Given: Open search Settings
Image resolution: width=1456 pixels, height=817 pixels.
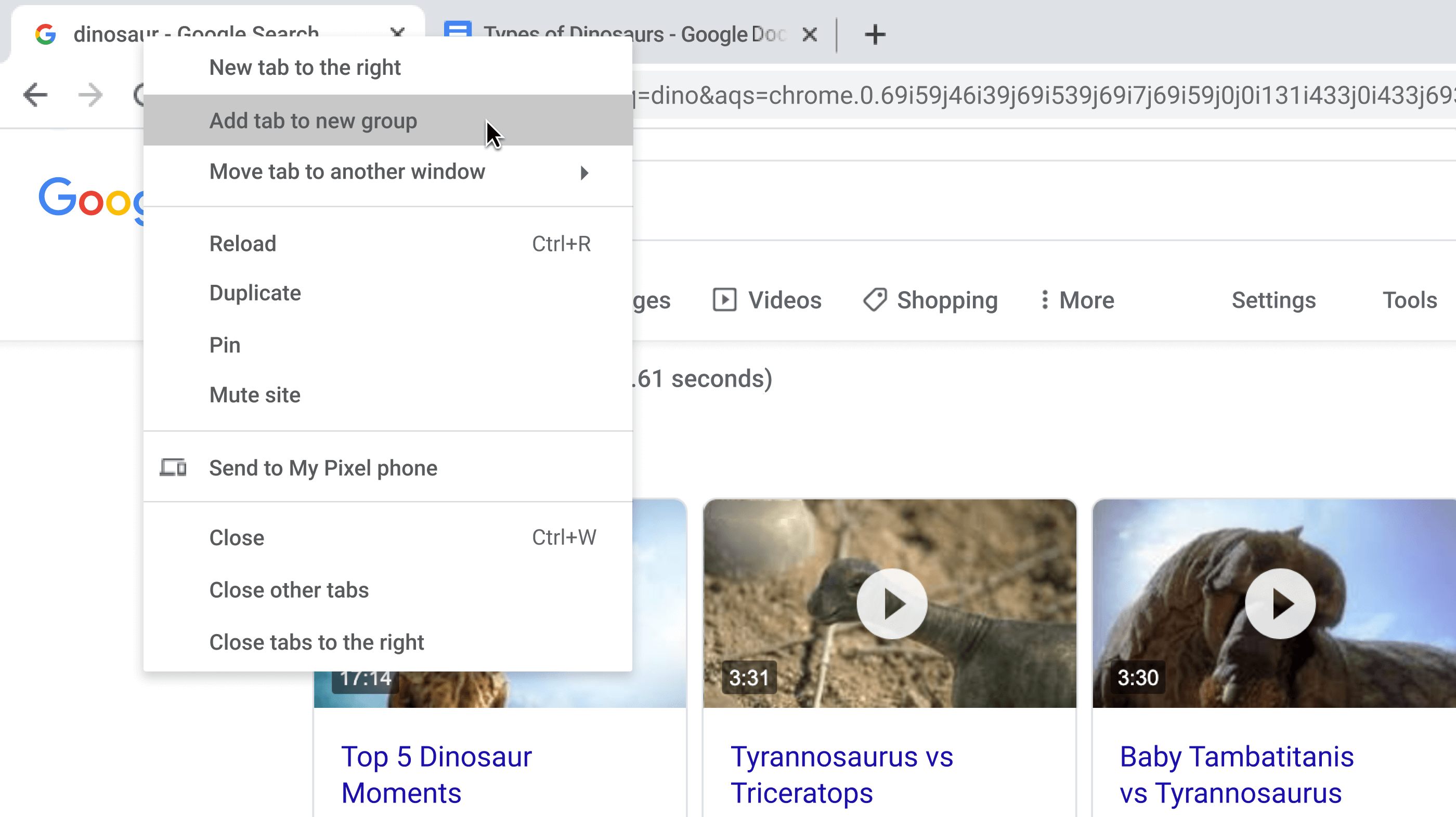Looking at the screenshot, I should click(1273, 300).
